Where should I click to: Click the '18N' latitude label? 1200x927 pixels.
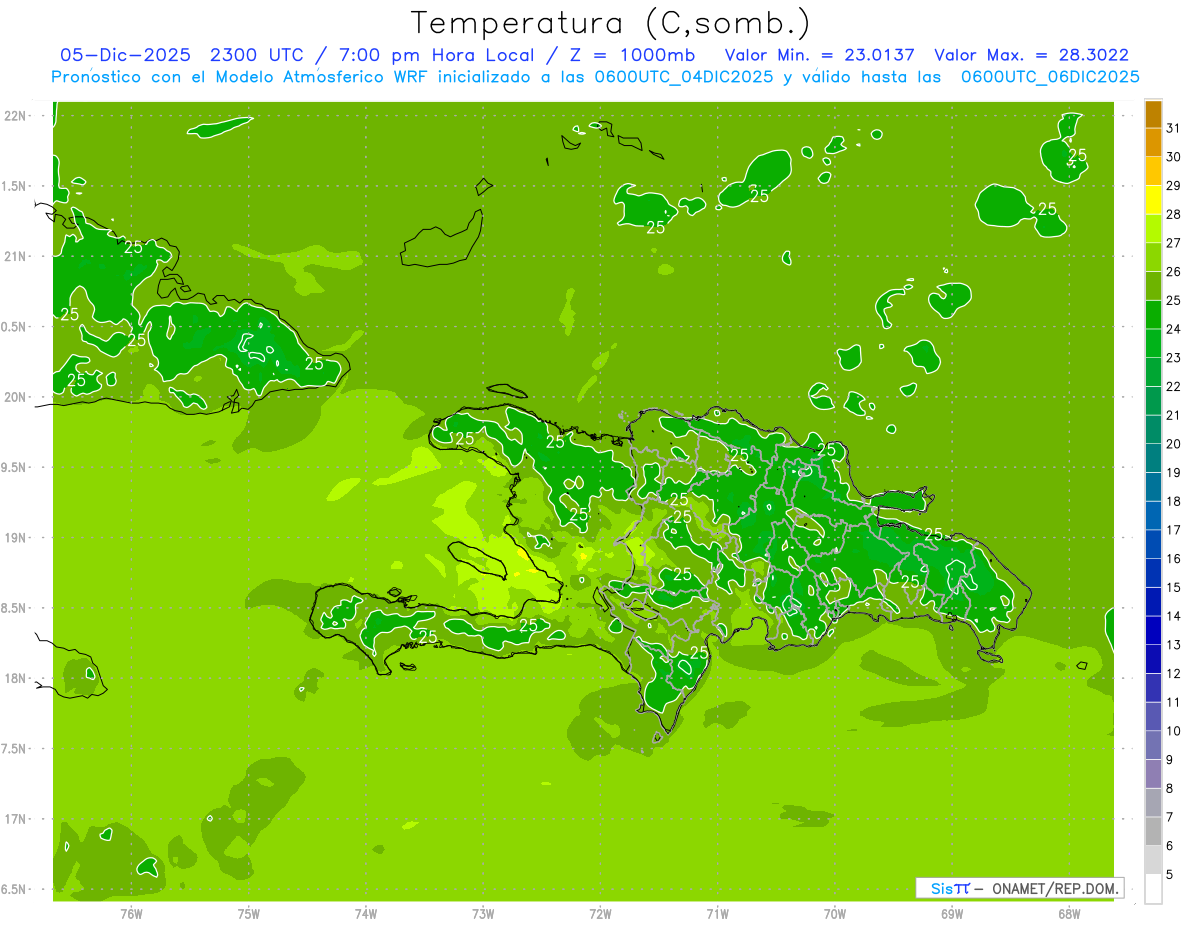coord(17,678)
